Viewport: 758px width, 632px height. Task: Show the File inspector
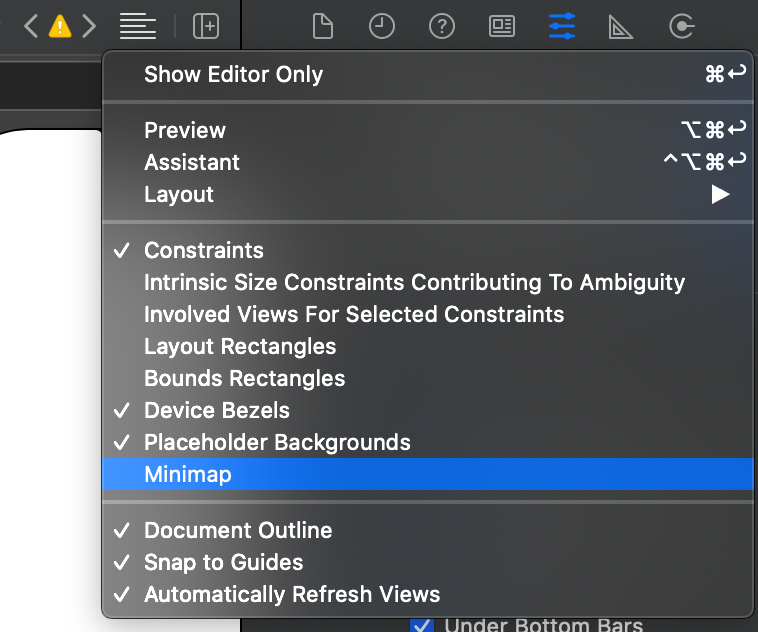pos(323,26)
